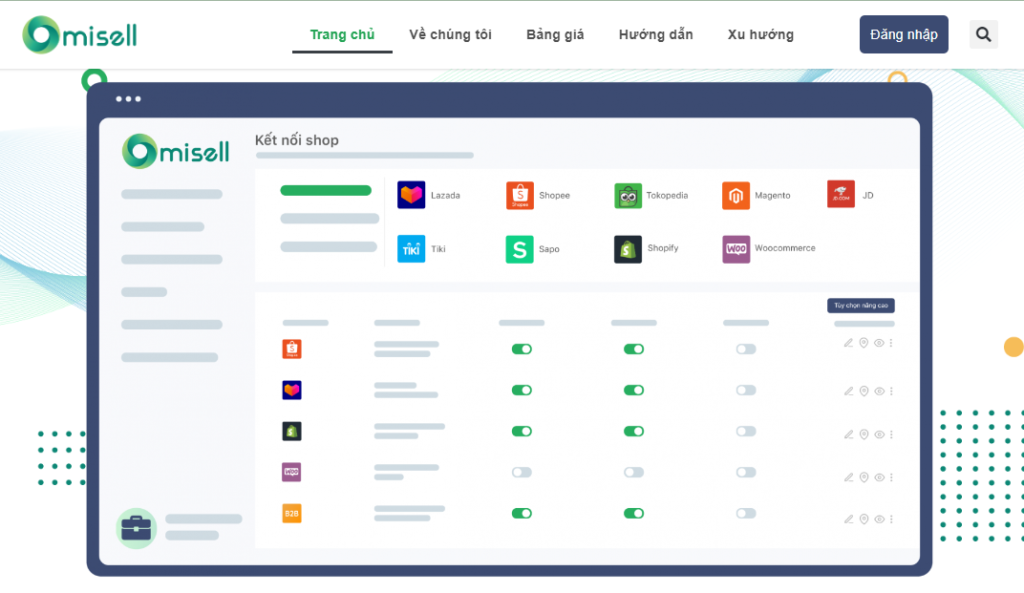Toggle the eye icon in the Lazada row
The width and height of the screenshot is (1024, 593).
(x=879, y=391)
